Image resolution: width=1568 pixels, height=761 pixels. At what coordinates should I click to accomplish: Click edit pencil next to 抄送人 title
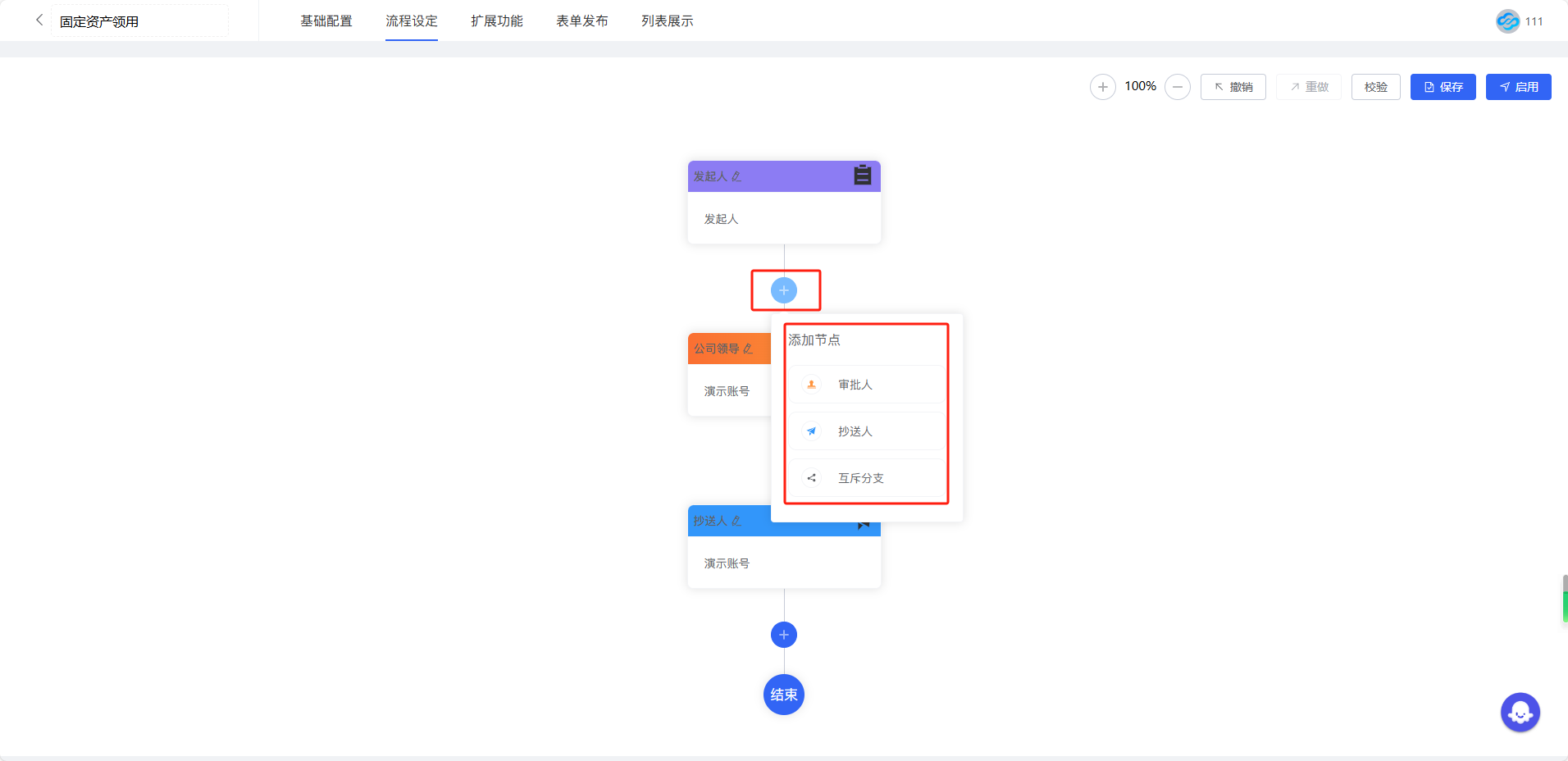coord(736,521)
